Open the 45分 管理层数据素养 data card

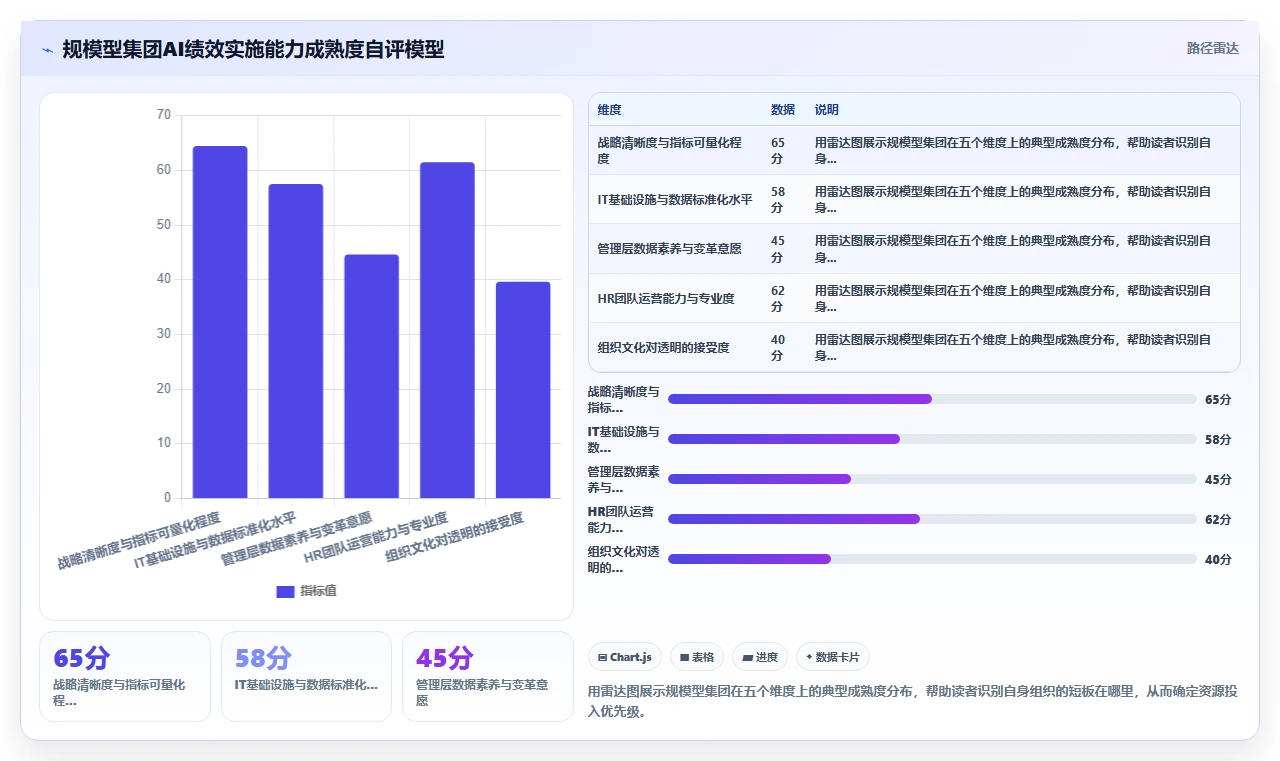[x=488, y=676]
